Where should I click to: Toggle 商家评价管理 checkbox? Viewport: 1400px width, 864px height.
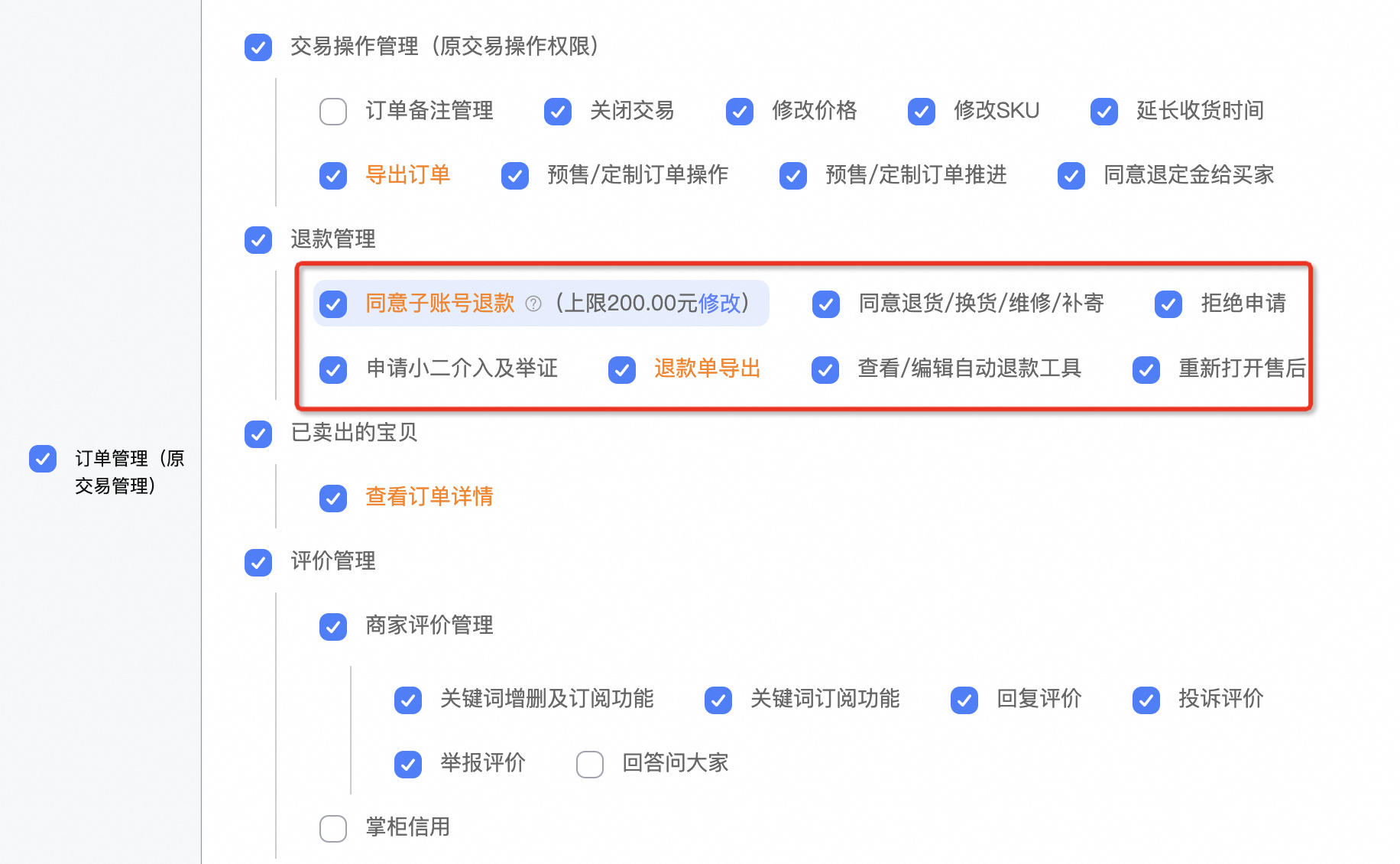[333, 627]
